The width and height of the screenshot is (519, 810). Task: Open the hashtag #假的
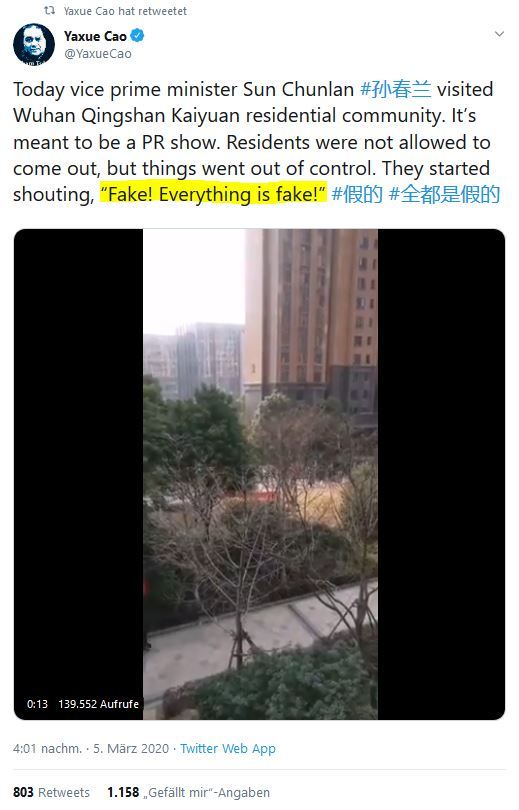[x=357, y=195]
